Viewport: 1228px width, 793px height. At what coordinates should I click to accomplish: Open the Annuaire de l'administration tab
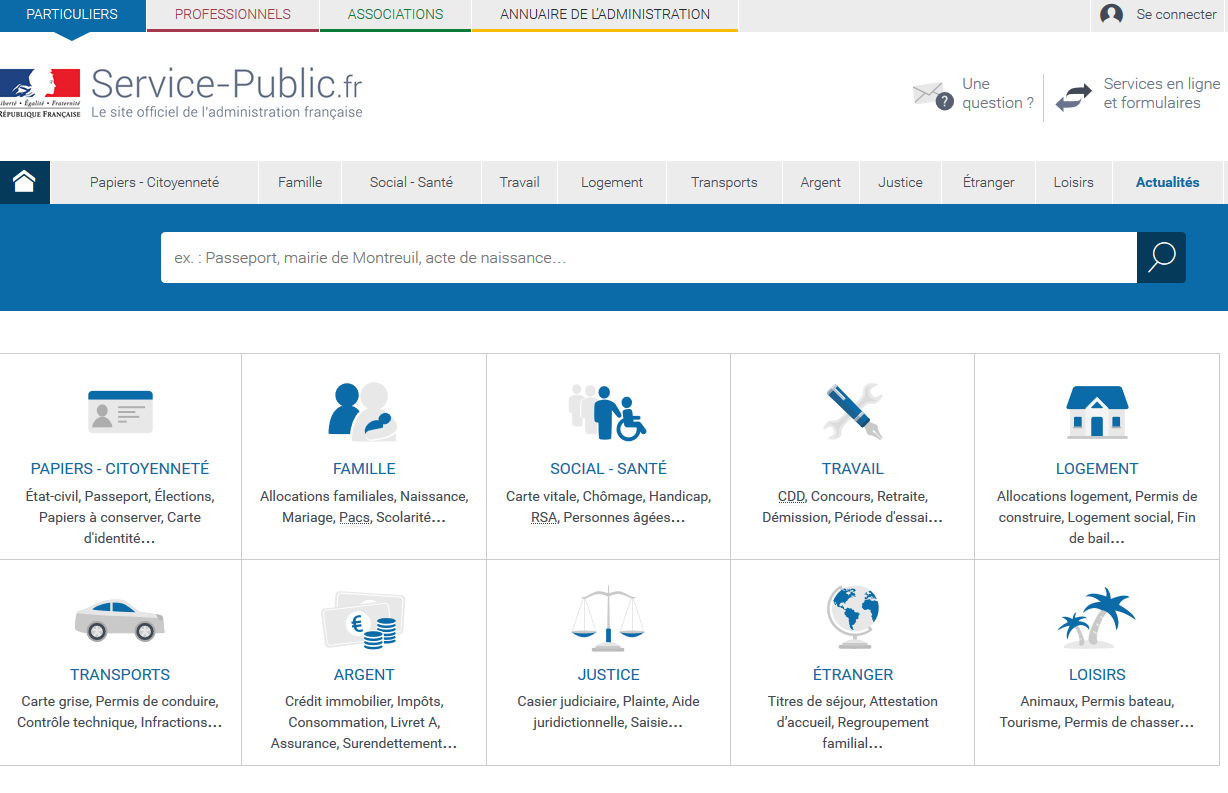coord(605,15)
